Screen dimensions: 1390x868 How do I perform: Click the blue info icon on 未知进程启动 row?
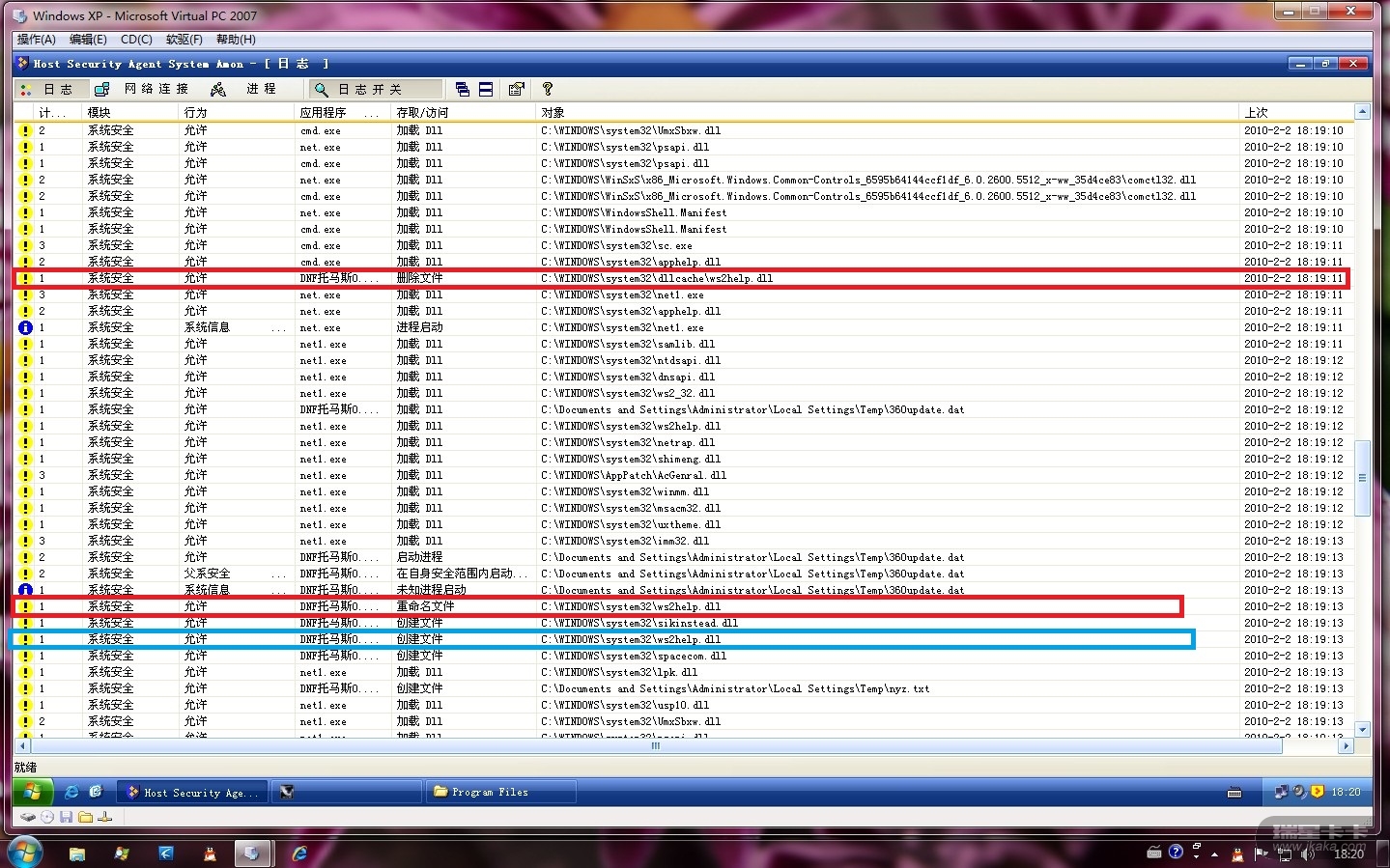click(x=25, y=590)
